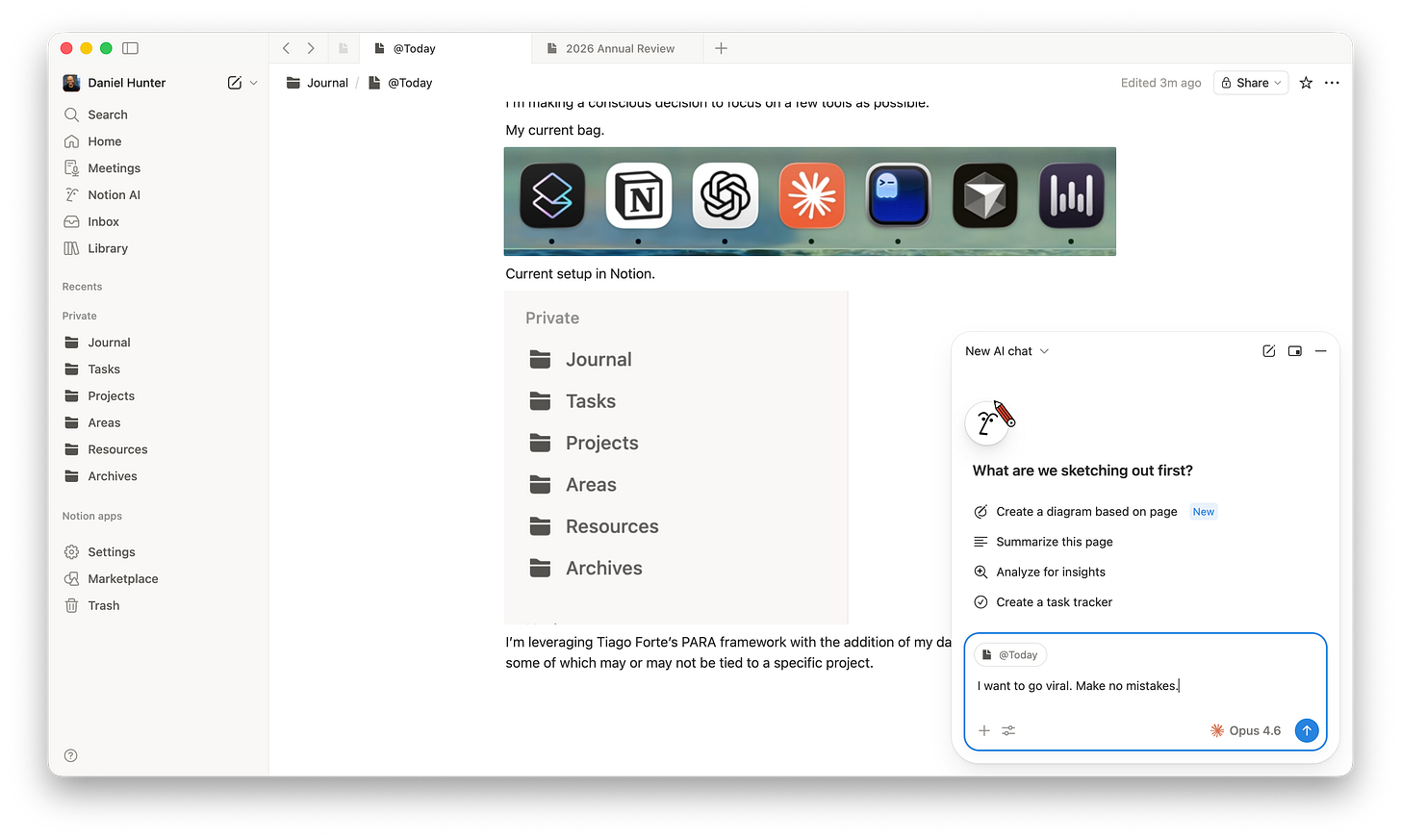Click the Notion AI avatar
The image size is (1401, 840).
pos(987,423)
